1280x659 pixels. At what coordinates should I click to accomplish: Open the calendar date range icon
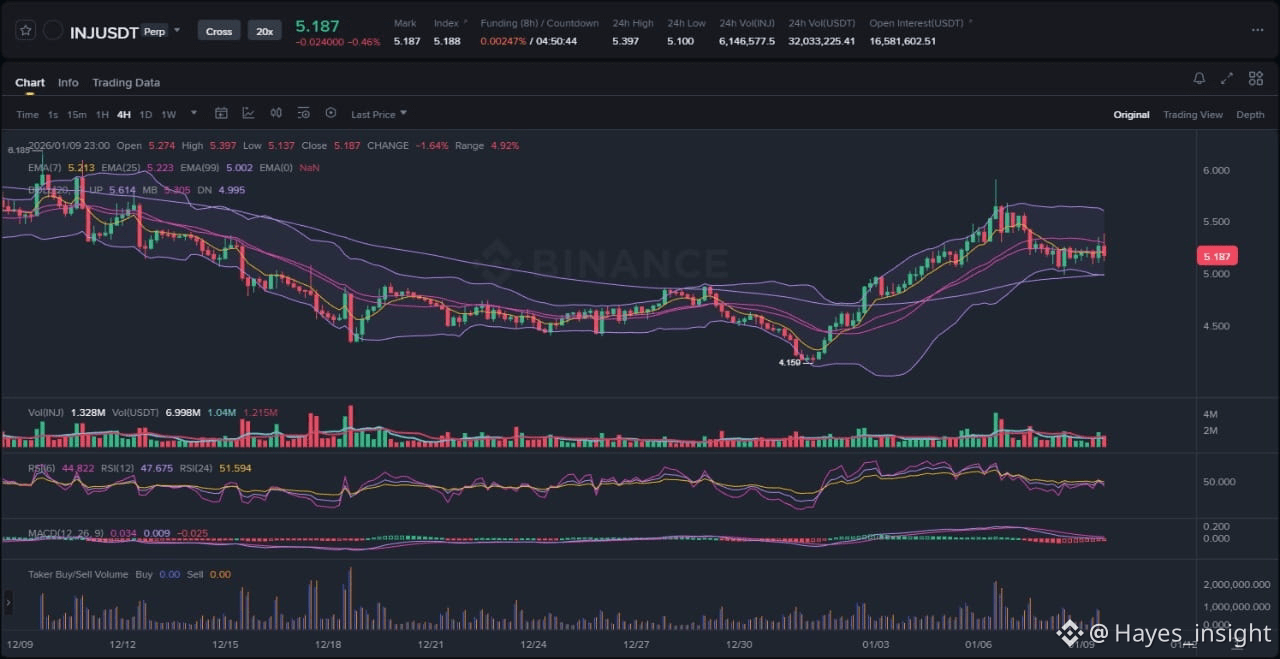221,114
